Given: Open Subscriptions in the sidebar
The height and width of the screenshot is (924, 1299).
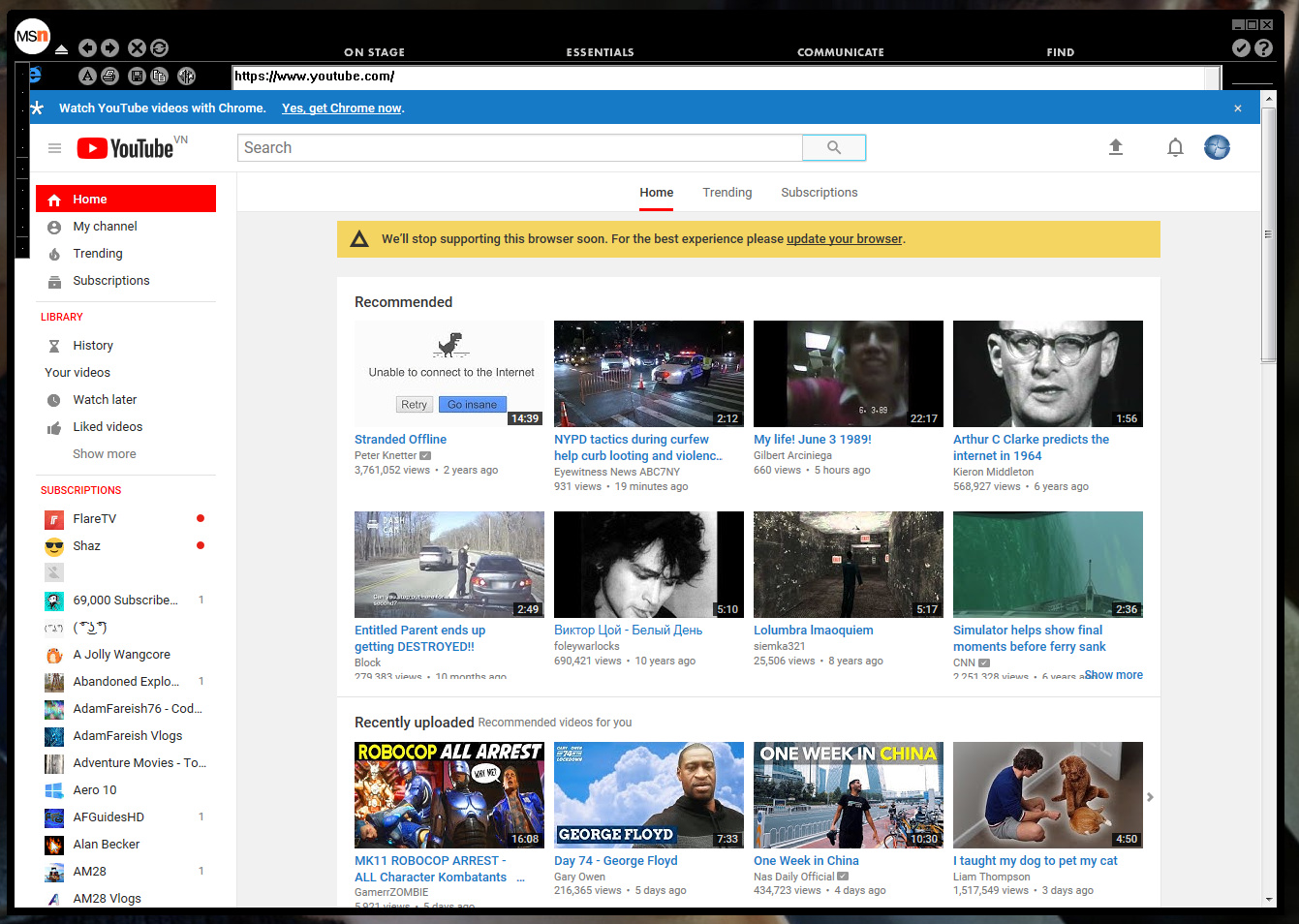Looking at the screenshot, I should coord(126,281).
